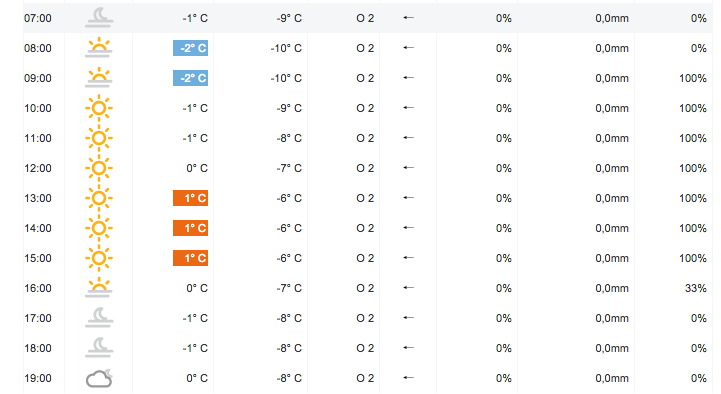Click the sunset icon at 16:00
This screenshot has height=394, width=721.
pos(99,288)
